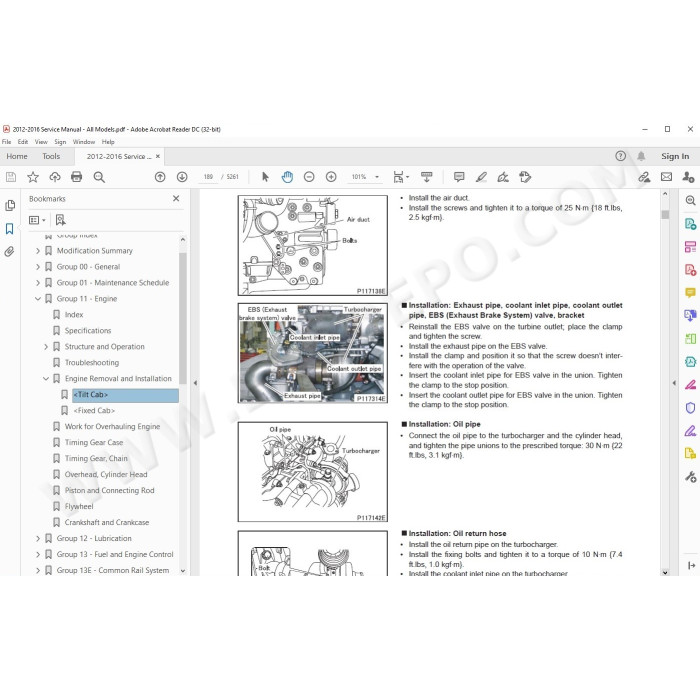Click the bookmarks panel scrollbar thumb
700x700 pixels.
click(x=183, y=317)
